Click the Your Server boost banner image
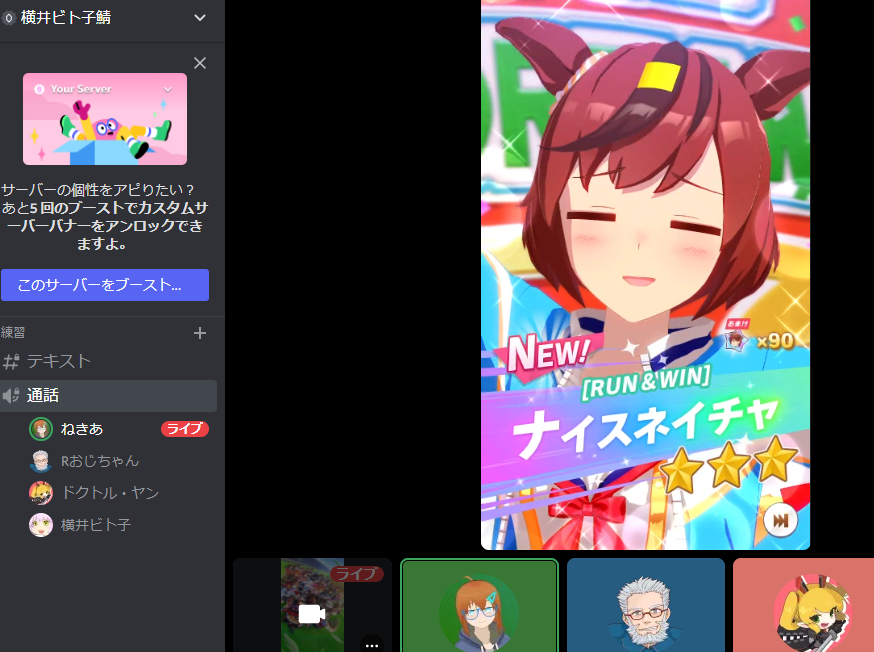This screenshot has height=652, width=874. click(x=105, y=119)
